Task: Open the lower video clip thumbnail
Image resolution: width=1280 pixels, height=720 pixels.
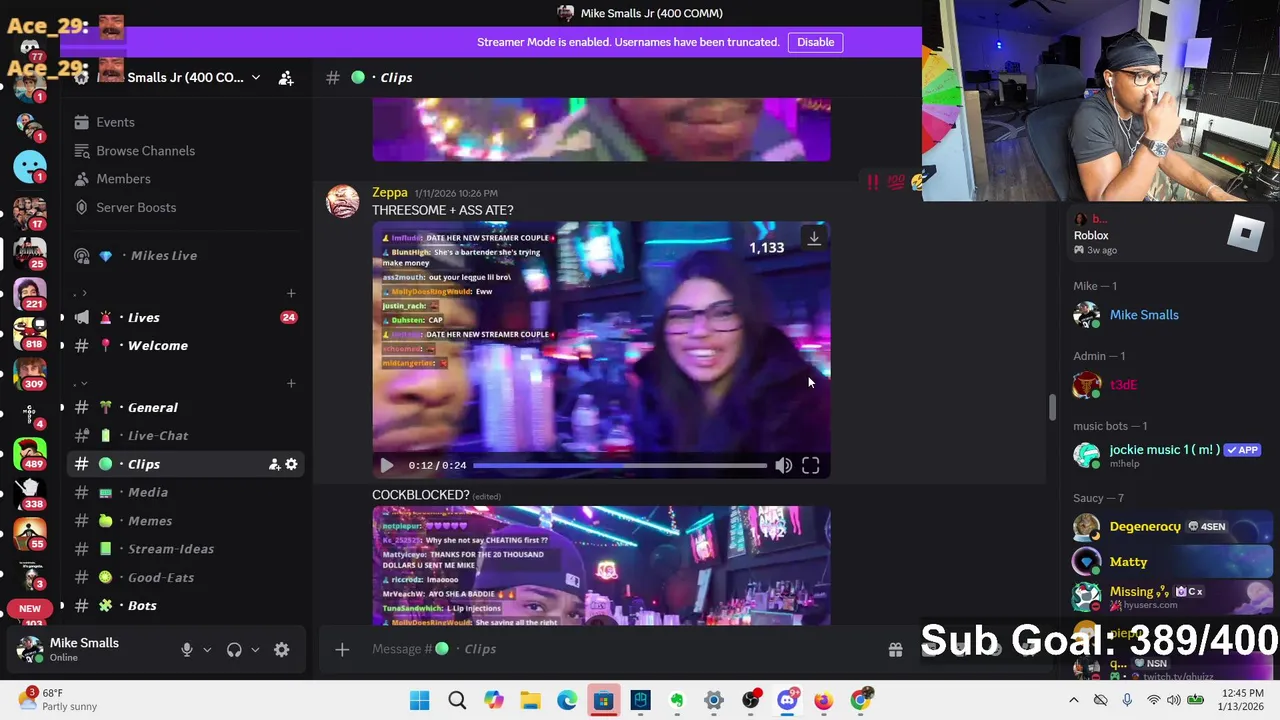Action: [x=601, y=565]
